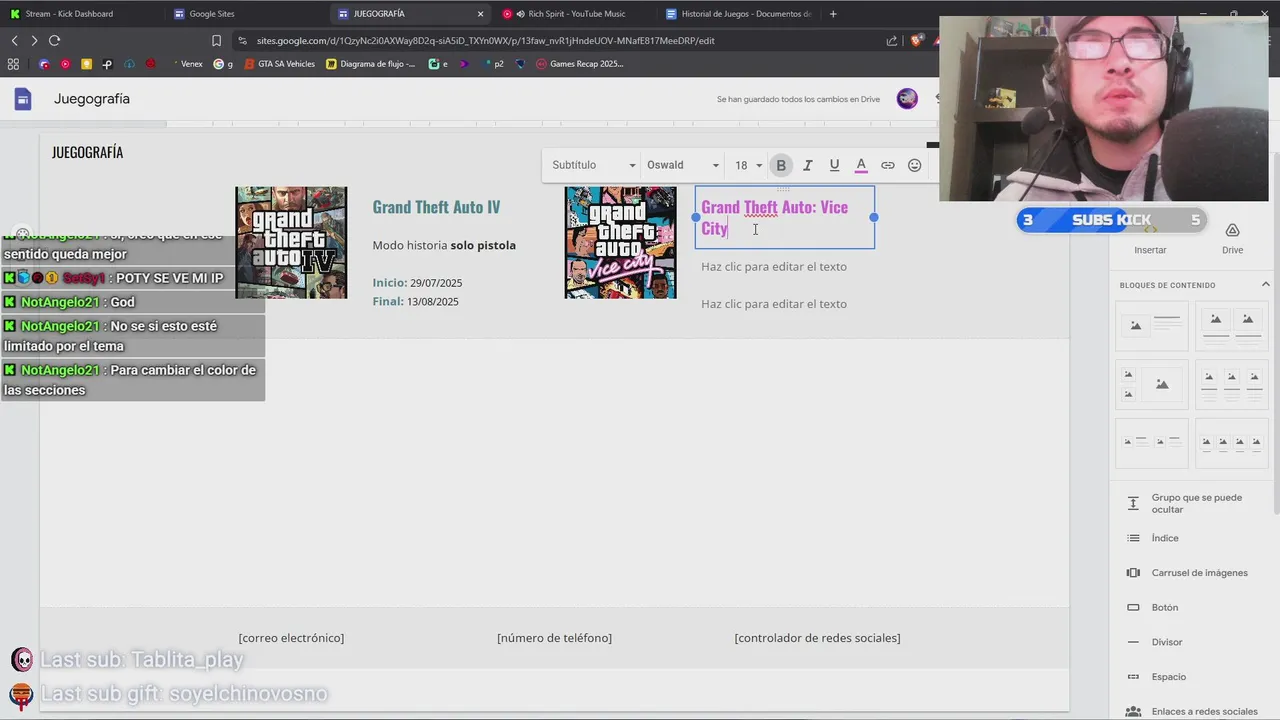Toggle underline formatting in text toolbar
Viewport: 1280px width, 720px height.
[834, 165]
